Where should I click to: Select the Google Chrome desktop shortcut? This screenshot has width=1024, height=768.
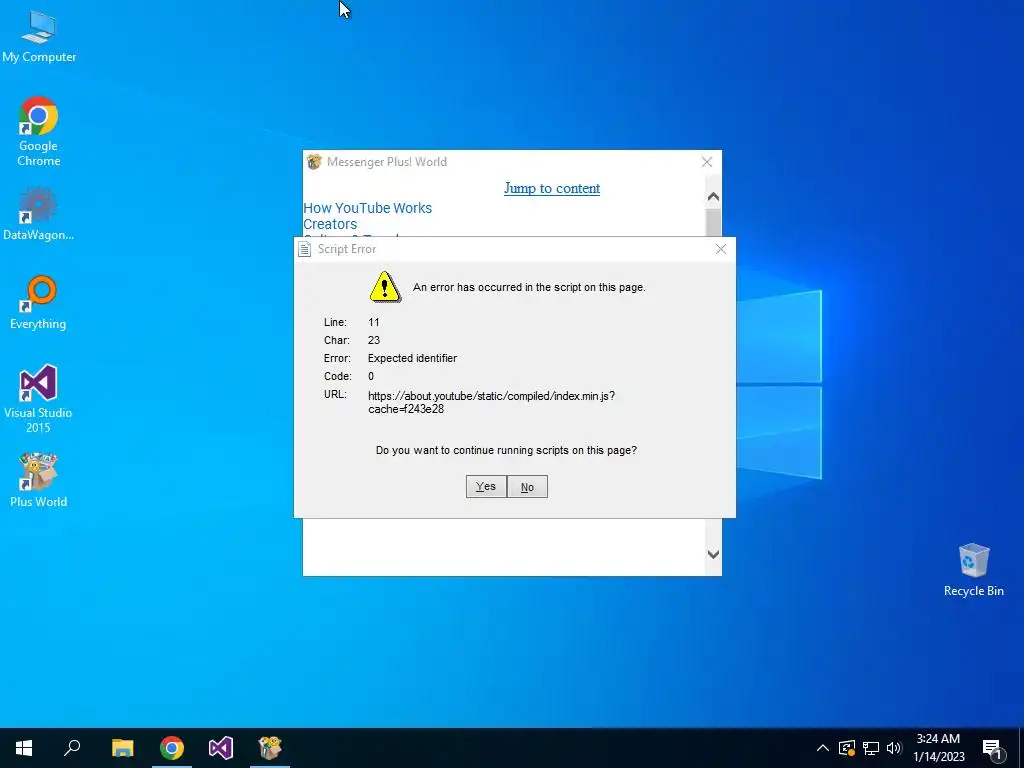(39, 131)
